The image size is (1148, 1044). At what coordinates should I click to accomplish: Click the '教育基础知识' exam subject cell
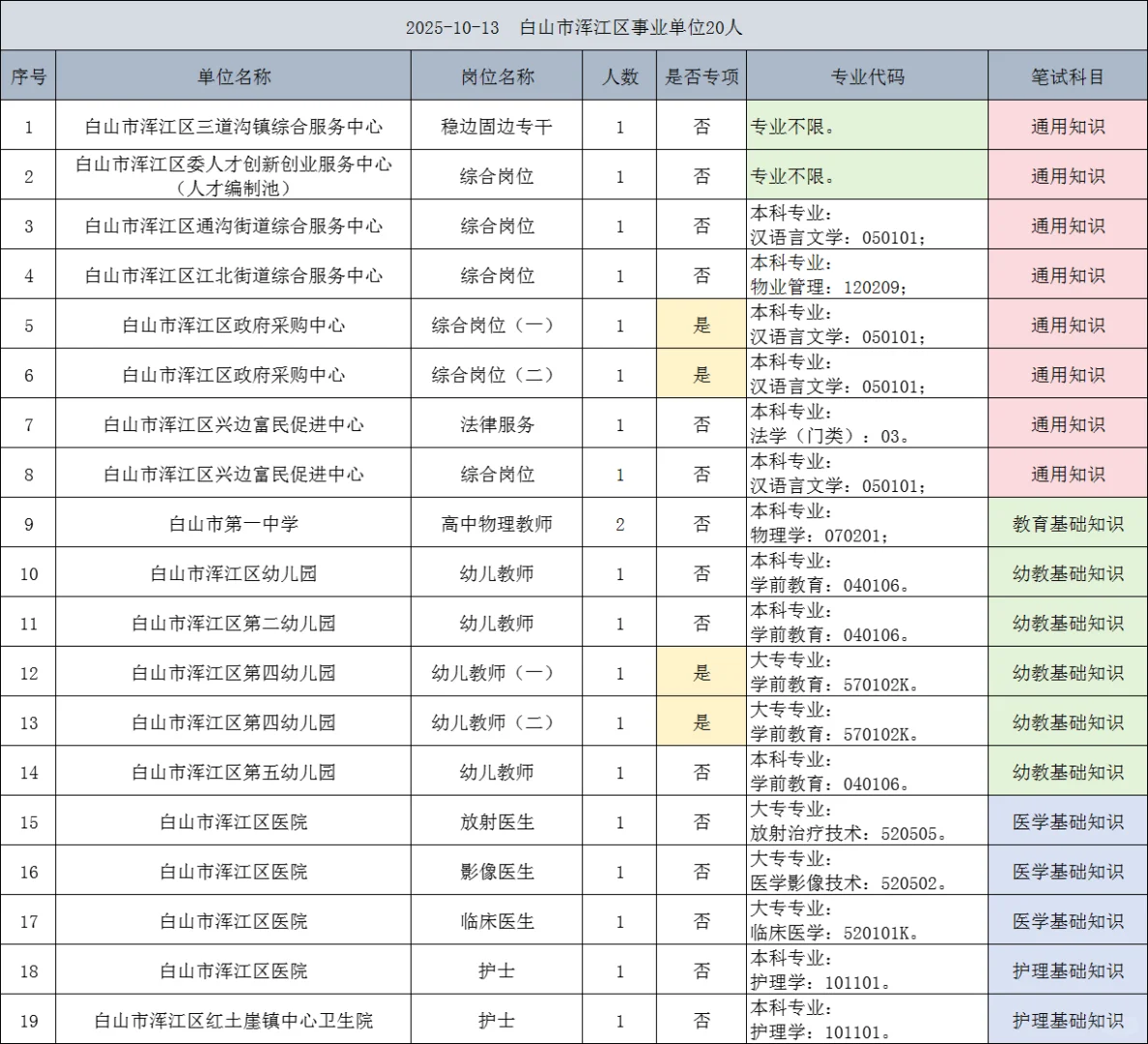pos(1068,524)
